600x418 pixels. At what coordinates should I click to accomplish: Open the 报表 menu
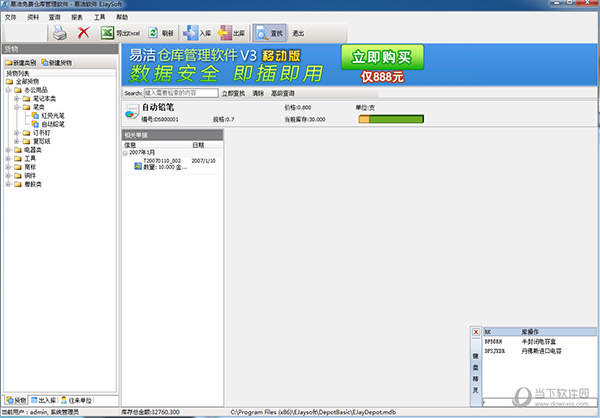77,17
